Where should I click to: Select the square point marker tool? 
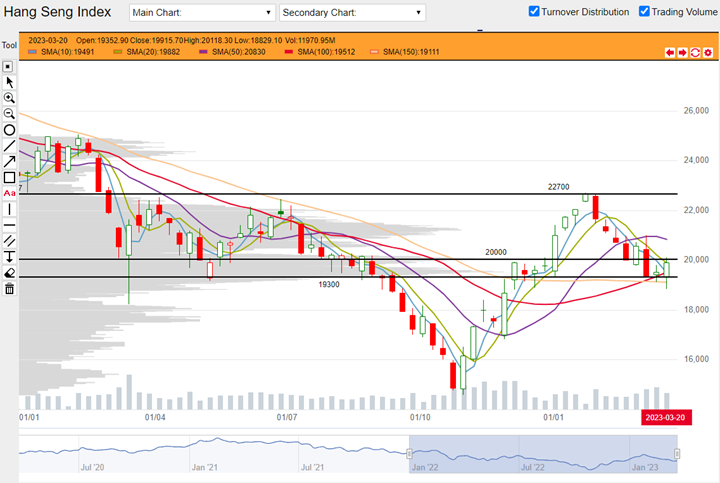[8, 67]
